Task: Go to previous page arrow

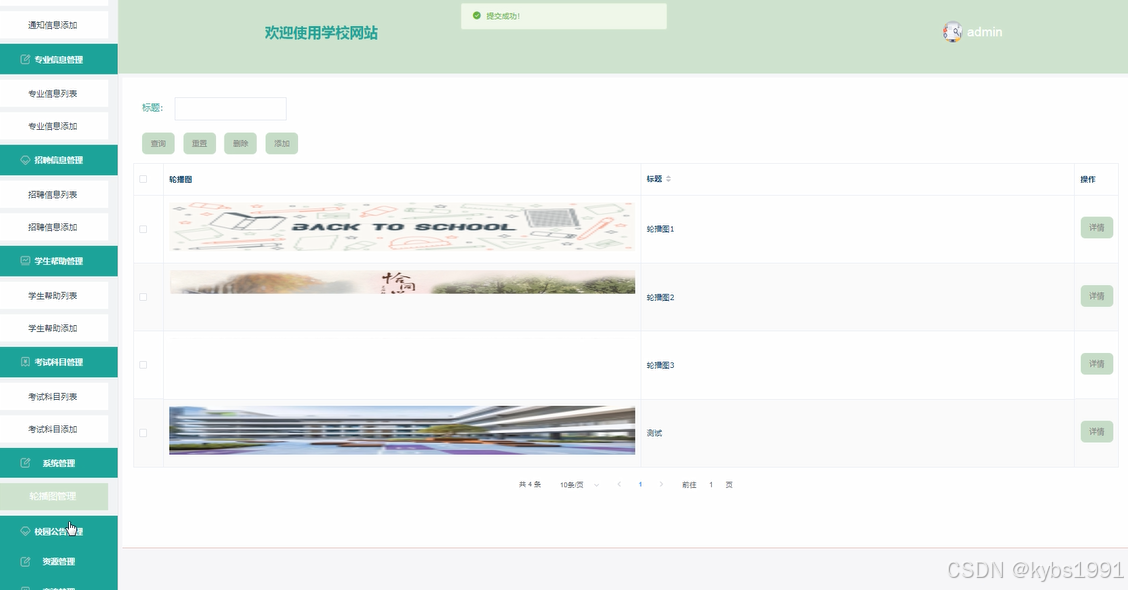Action: pos(619,485)
